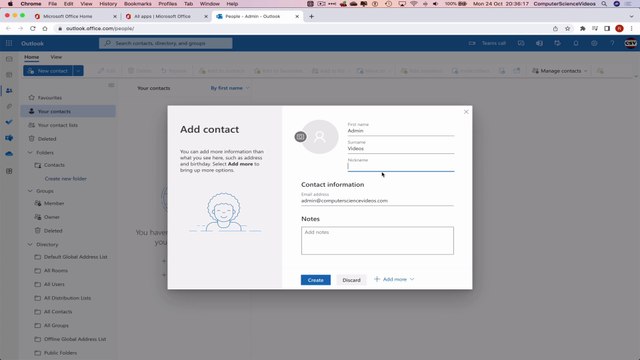This screenshot has height=360, width=640.
Task: Expand the New contact split dropdown arrow
Action: [x=78, y=71]
